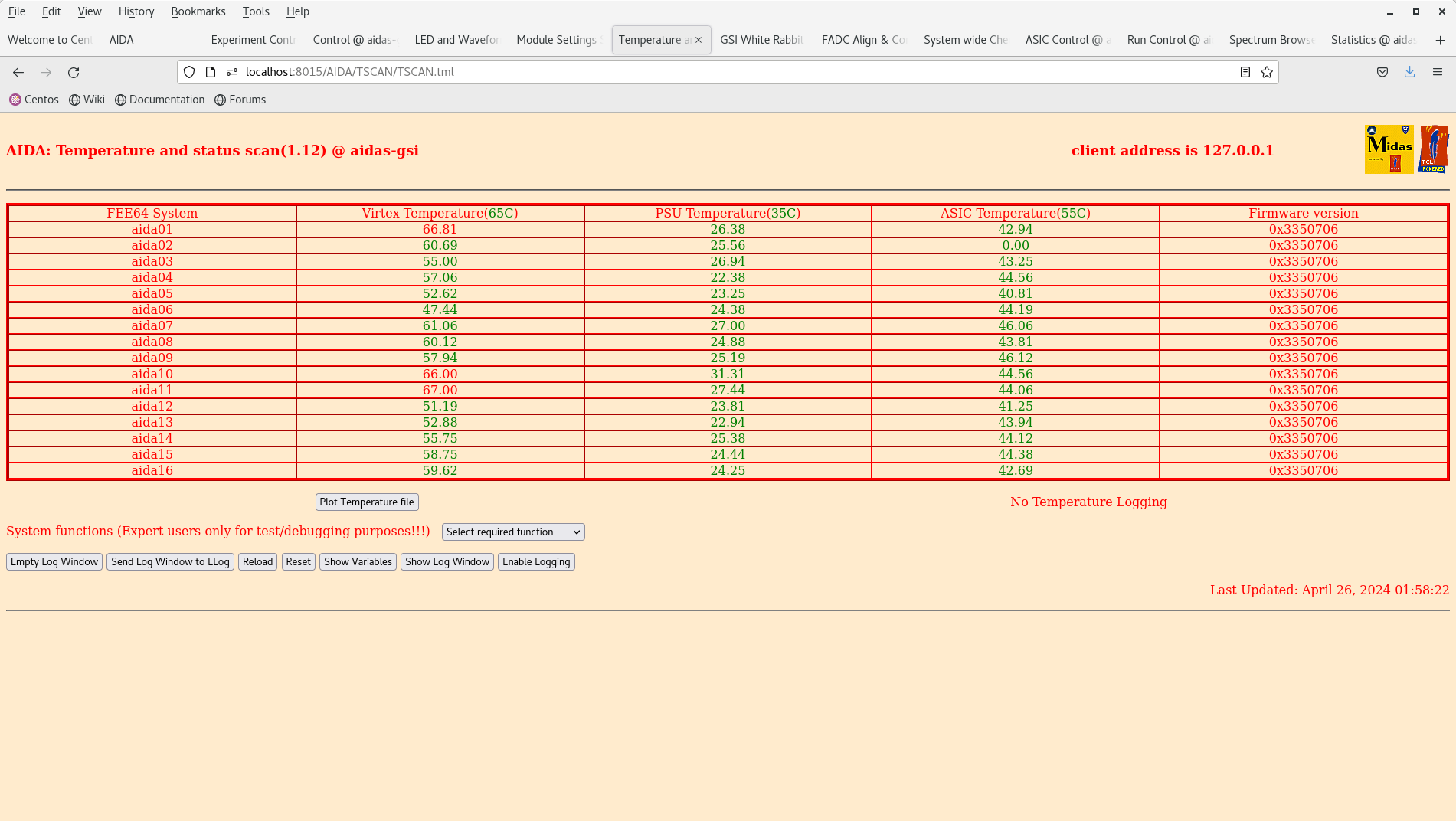1456x821 pixels.
Task: Switch to the Experiment Control tab
Action: coord(254,40)
